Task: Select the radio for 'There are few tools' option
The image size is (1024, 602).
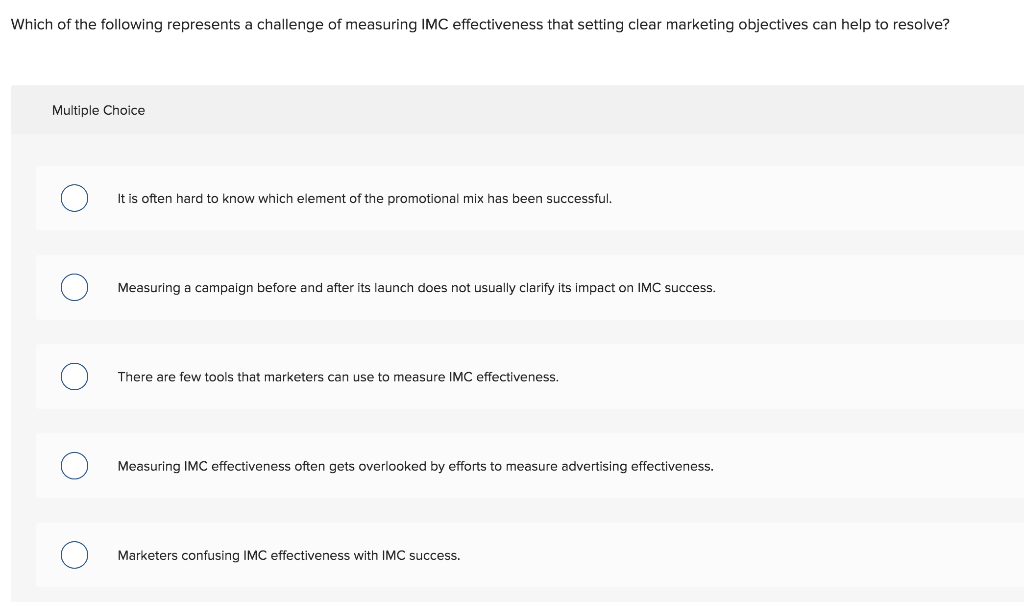Action: point(74,377)
